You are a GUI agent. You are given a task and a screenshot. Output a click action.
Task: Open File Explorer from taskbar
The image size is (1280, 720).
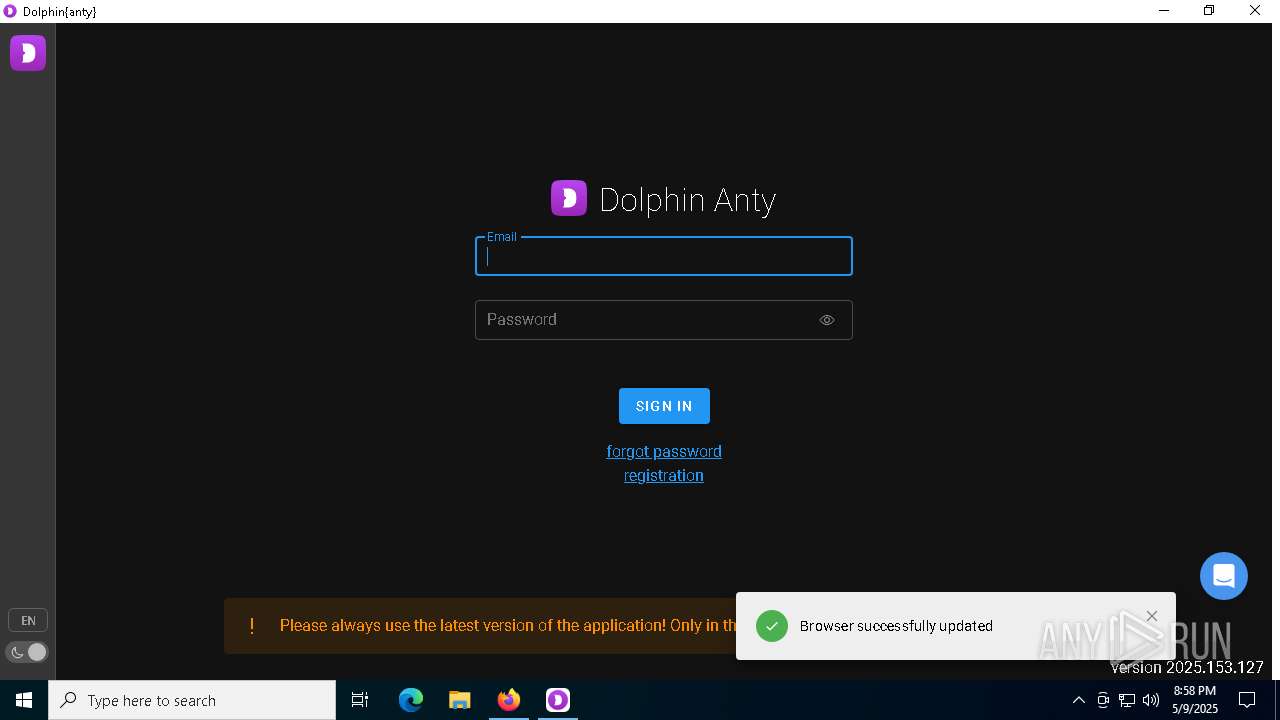460,700
